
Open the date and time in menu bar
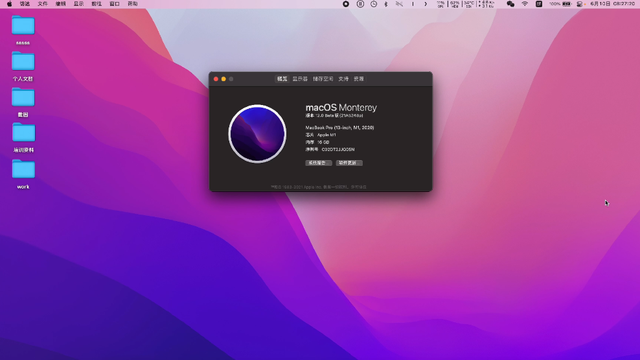point(612,4)
